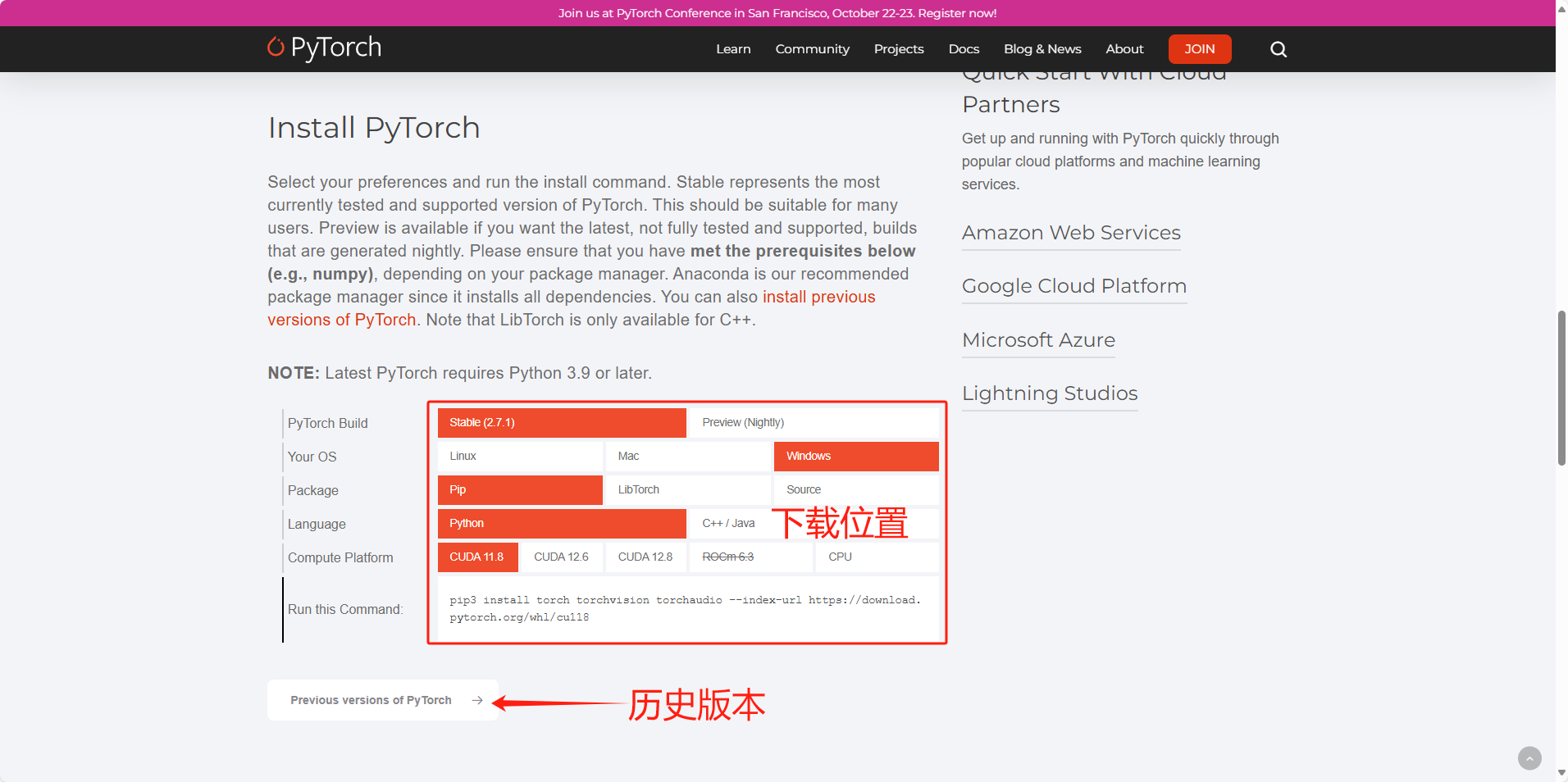The height and width of the screenshot is (782, 1568).
Task: Select Preview (Nightly) build
Action: click(814, 423)
